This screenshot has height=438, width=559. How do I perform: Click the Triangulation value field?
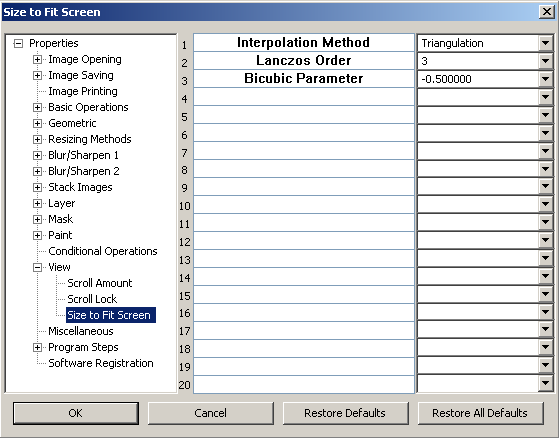tap(478, 43)
